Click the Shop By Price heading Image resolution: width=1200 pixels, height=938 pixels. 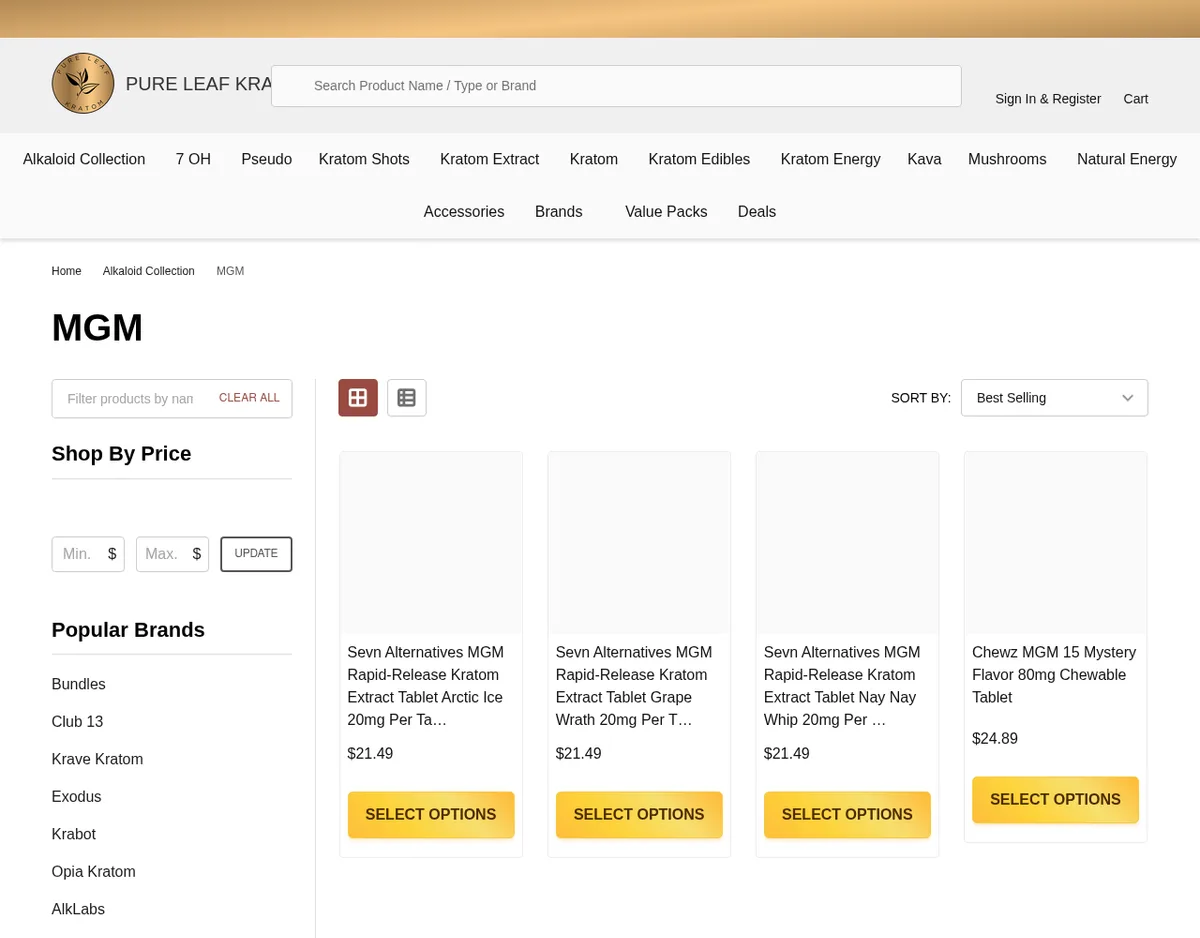click(x=121, y=454)
